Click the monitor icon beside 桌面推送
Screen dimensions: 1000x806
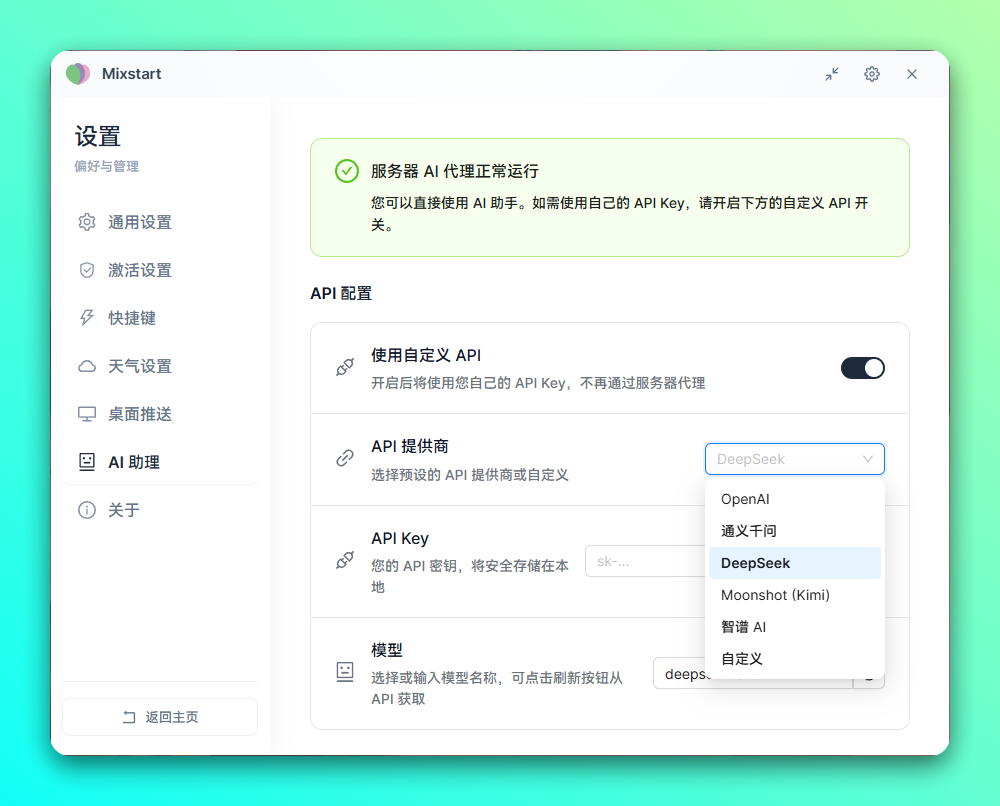[89, 414]
